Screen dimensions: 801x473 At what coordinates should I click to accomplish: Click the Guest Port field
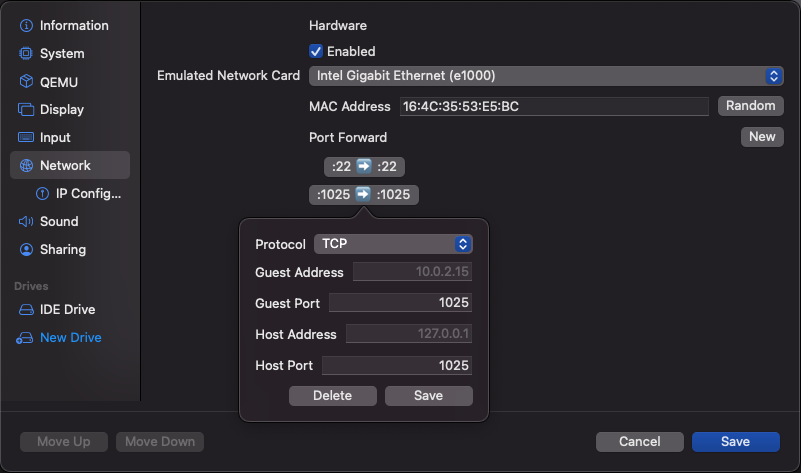point(400,303)
